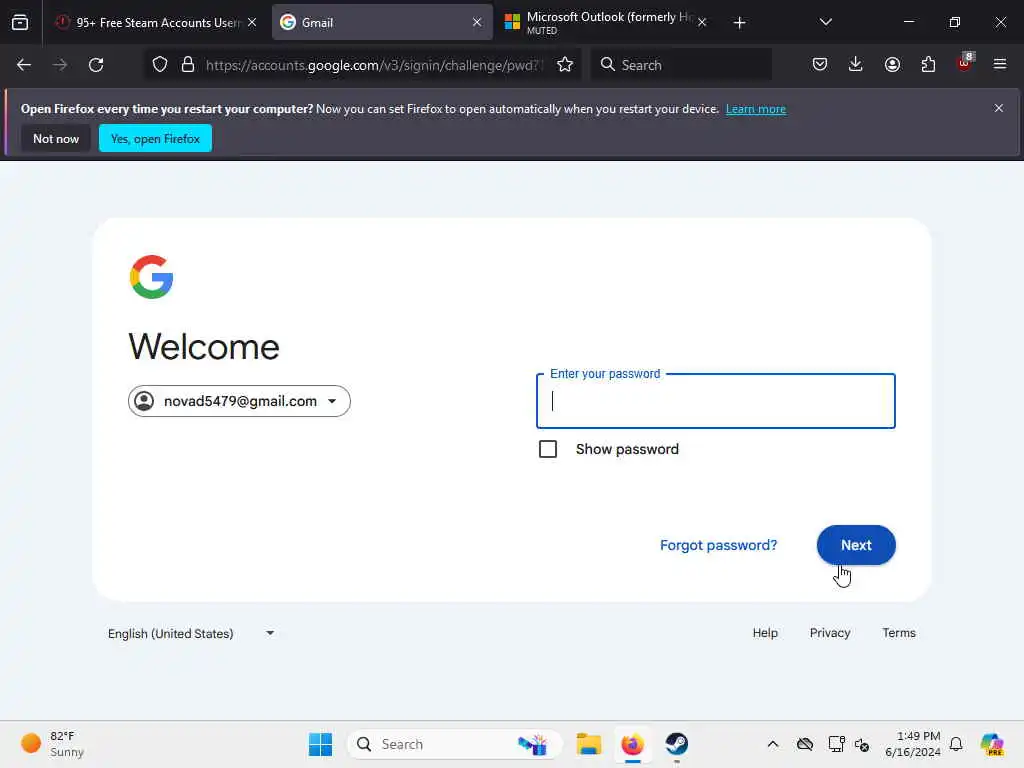Save to Pocket icon
The width and height of the screenshot is (1024, 768).
[820, 64]
